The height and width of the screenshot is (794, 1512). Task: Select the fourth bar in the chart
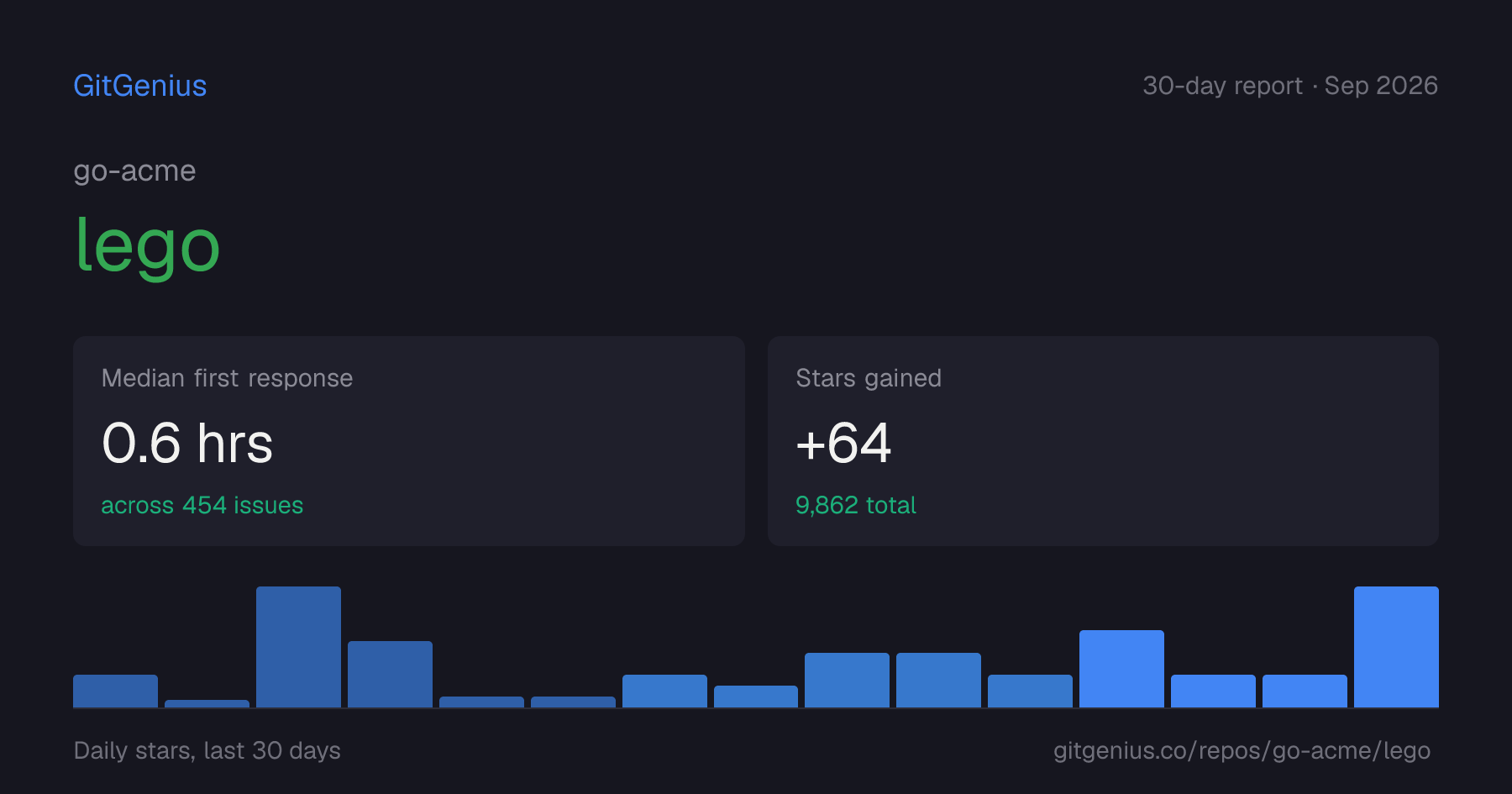[x=390, y=674]
